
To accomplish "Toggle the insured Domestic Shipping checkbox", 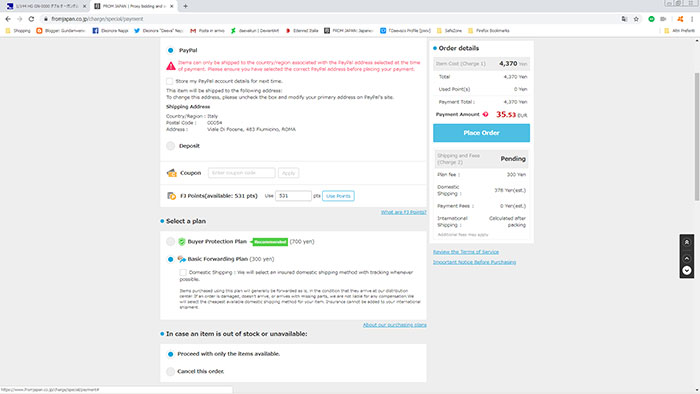I will (183, 272).
